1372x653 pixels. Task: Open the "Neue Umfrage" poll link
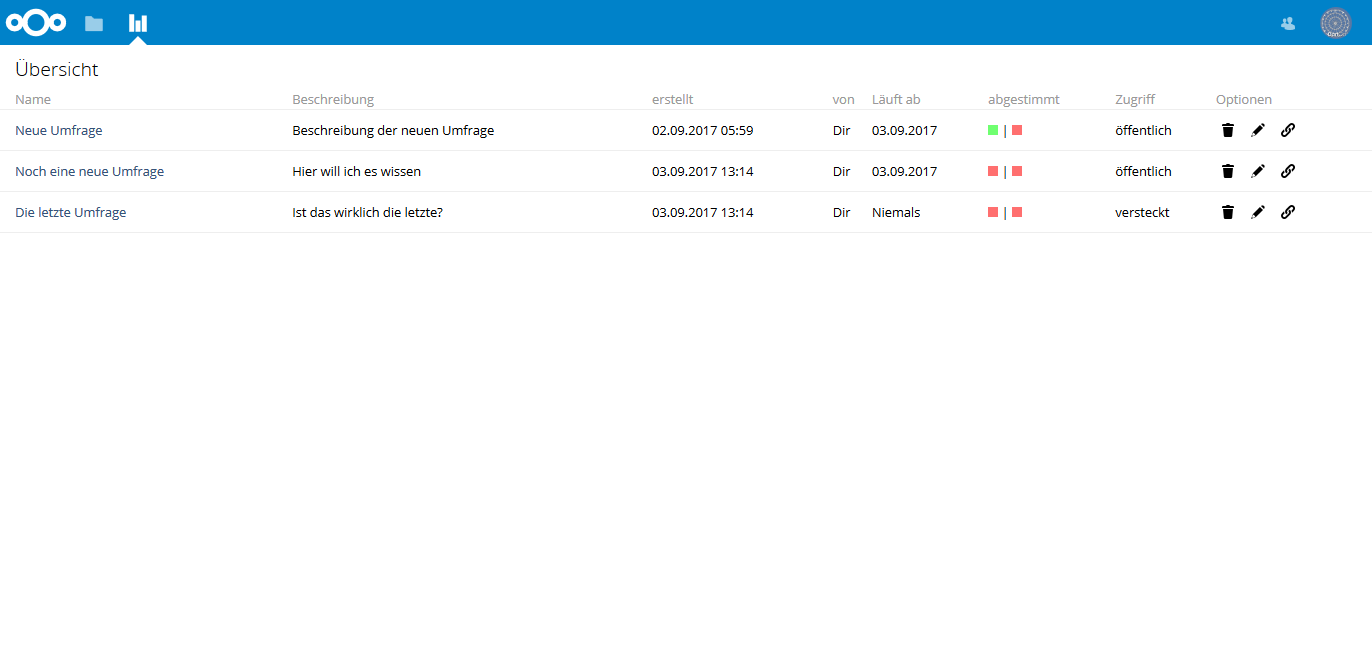coord(59,130)
